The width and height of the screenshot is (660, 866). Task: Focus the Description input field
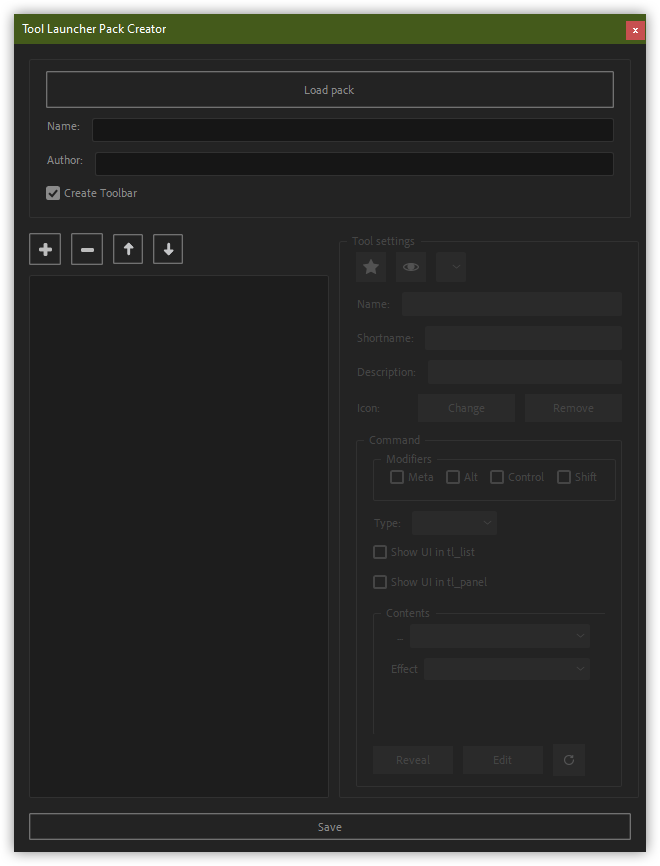(x=525, y=372)
